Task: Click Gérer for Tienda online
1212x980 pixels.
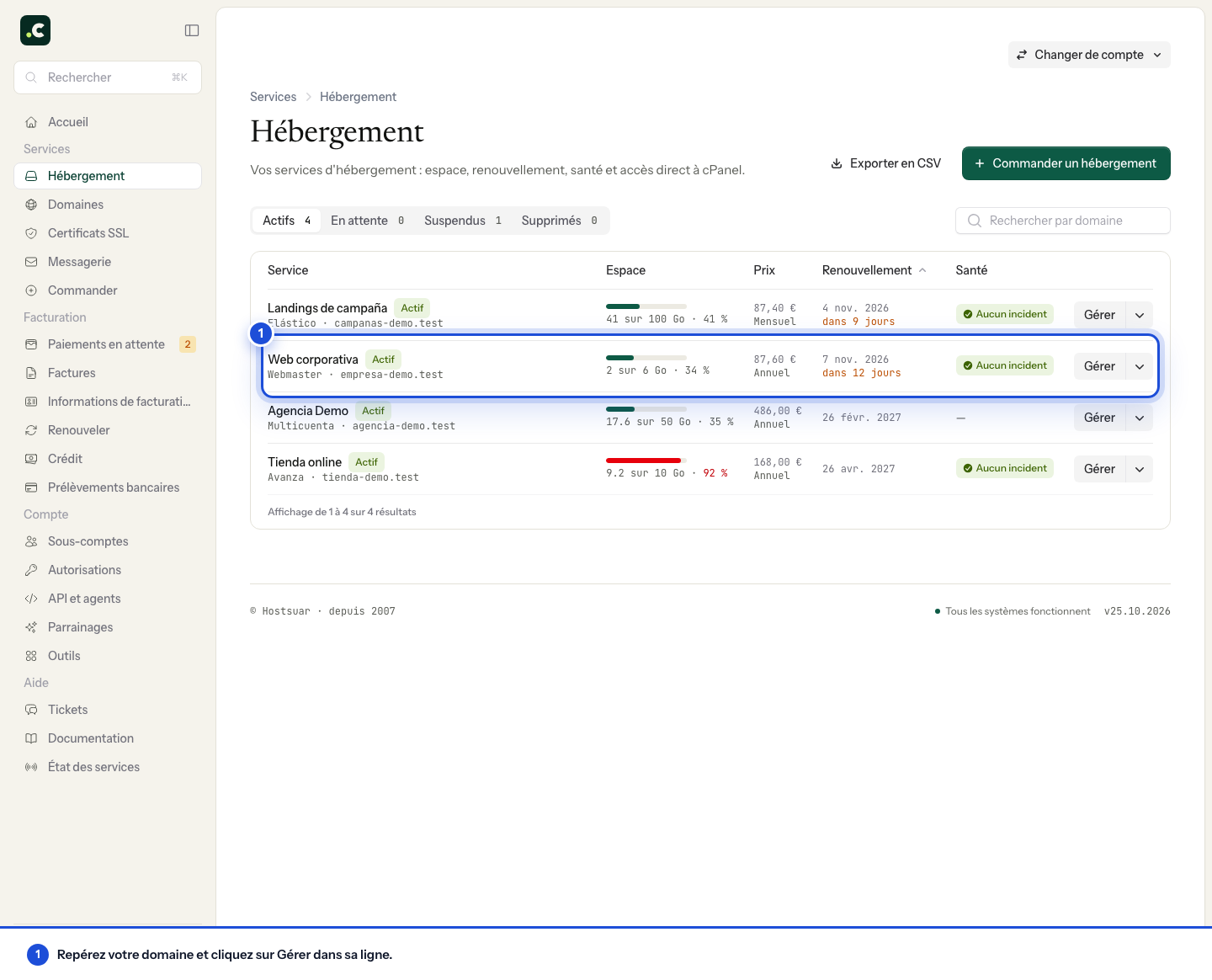Action: tap(1099, 469)
